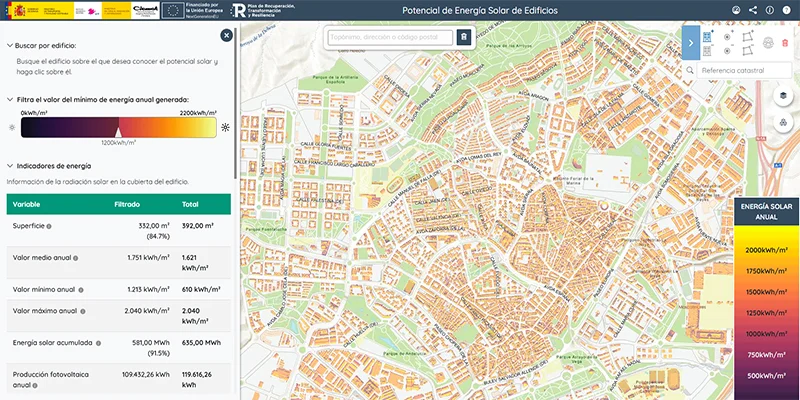This screenshot has height=400, width=800.
Task: Click the info icon next to Energía solar acumulada
Action: (x=98, y=343)
